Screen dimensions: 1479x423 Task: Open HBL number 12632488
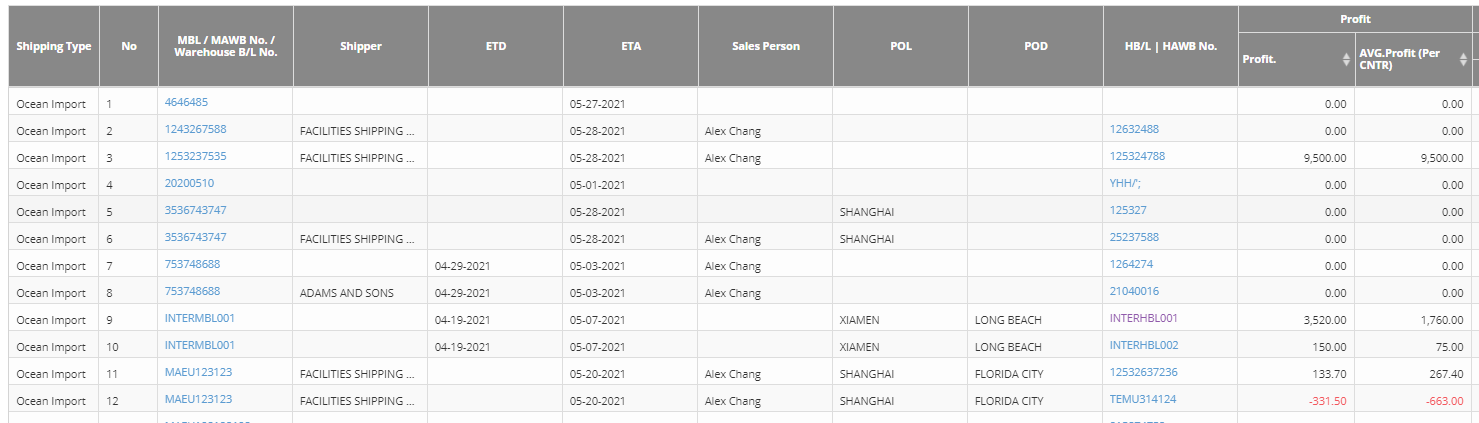[x=1134, y=129]
